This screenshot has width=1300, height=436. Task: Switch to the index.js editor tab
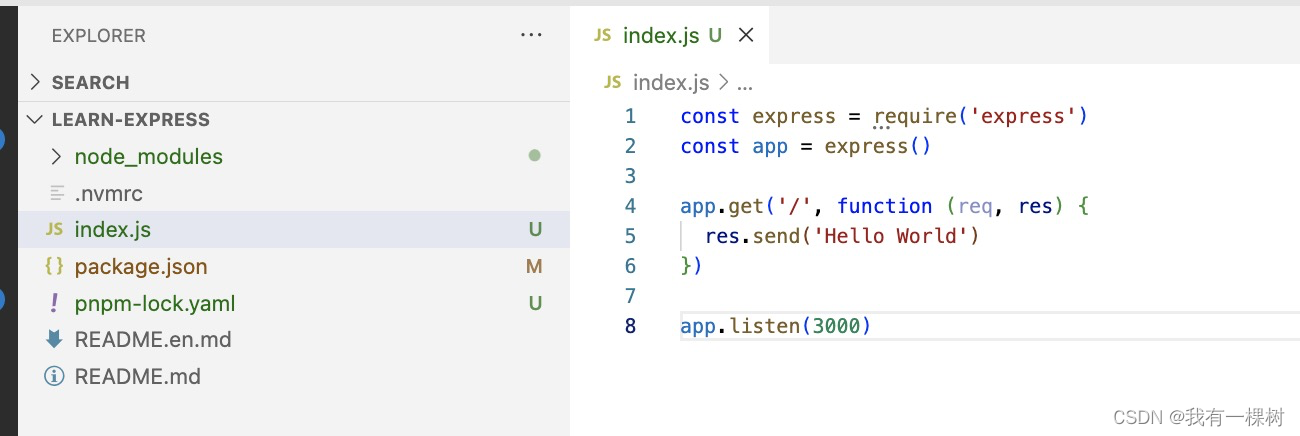[670, 35]
